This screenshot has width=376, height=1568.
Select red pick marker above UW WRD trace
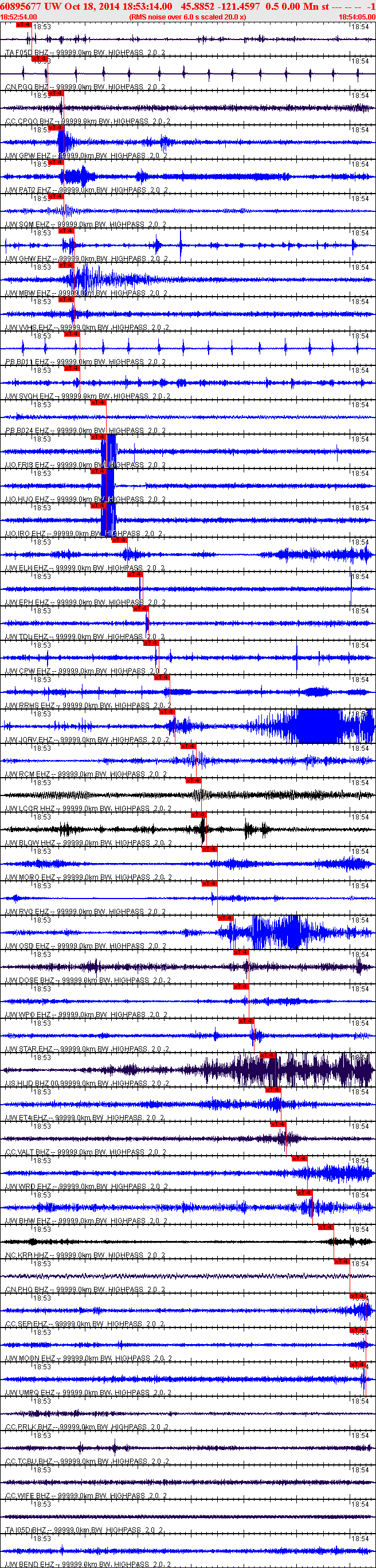299,1159
